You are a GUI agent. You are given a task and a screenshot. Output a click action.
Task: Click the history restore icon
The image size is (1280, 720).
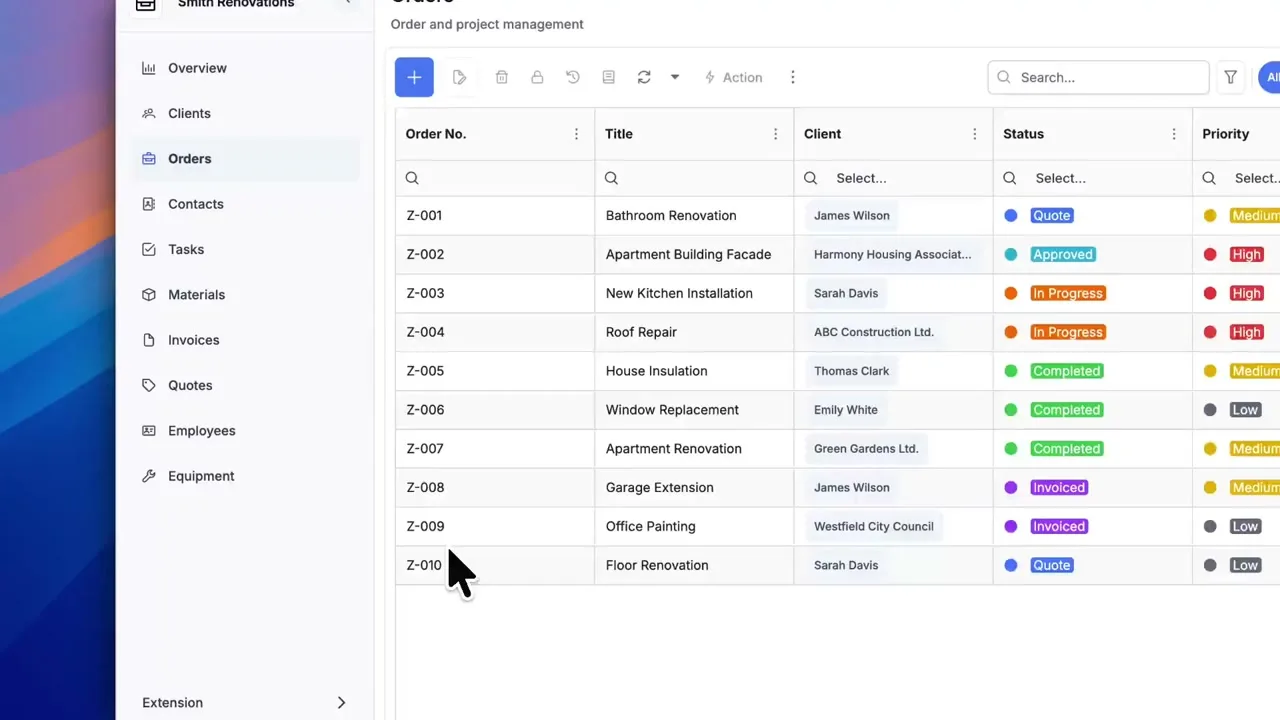(573, 77)
